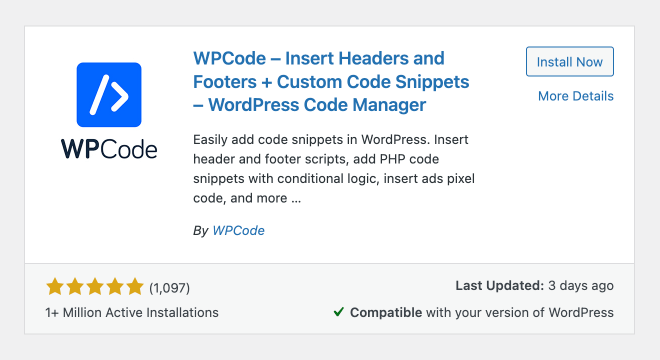660x360 pixels.
Task: Click the fourth gold rating star
Action: click(x=114, y=287)
